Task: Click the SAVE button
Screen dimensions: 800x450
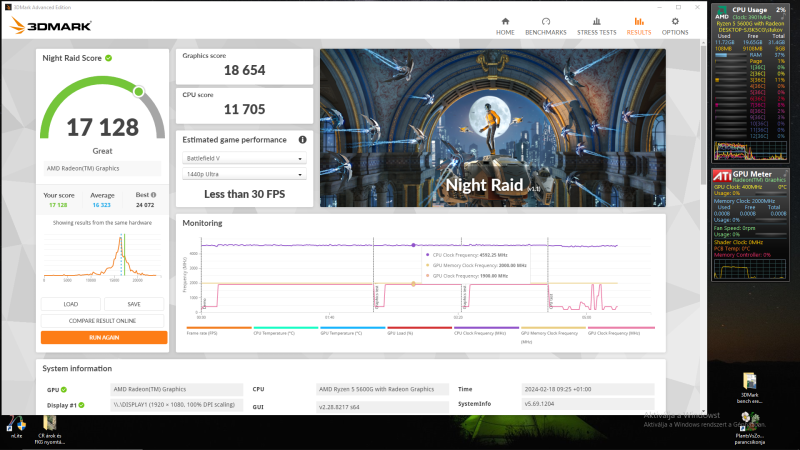Action: point(134,304)
